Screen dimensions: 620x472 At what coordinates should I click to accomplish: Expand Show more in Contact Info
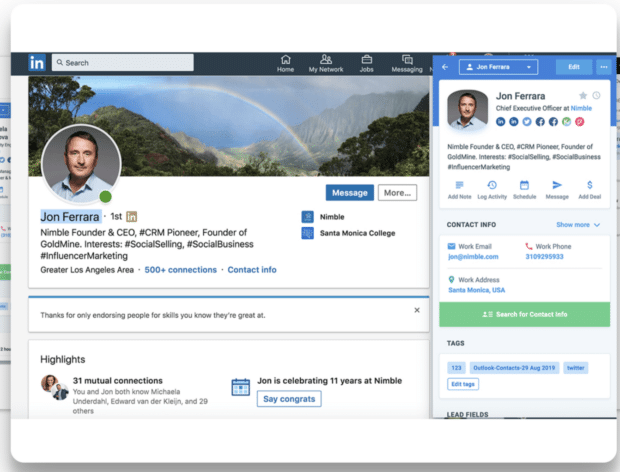tap(578, 225)
